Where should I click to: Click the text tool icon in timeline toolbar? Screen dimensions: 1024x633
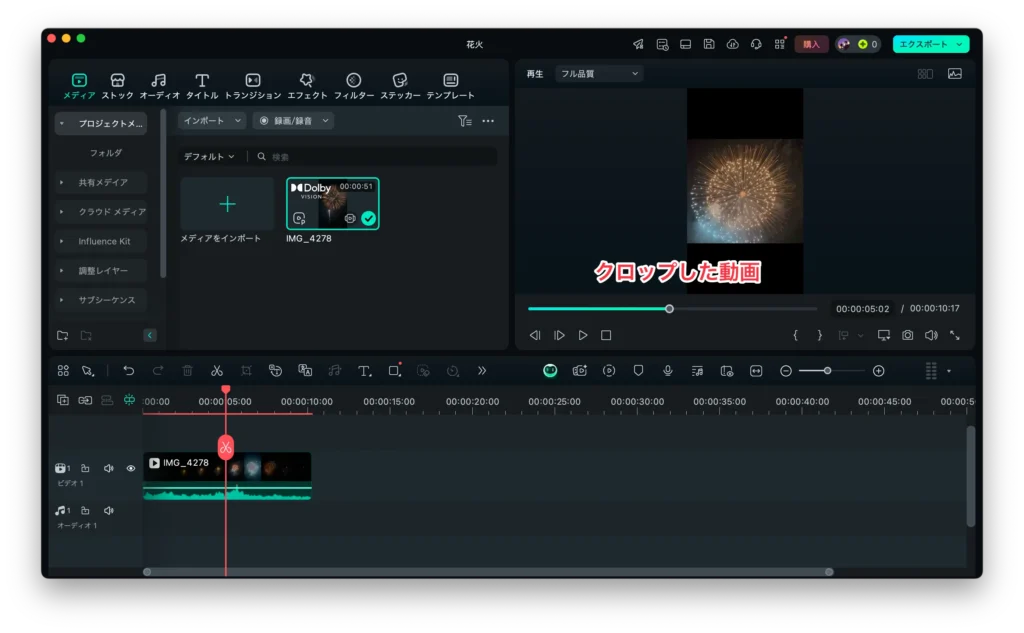365,371
